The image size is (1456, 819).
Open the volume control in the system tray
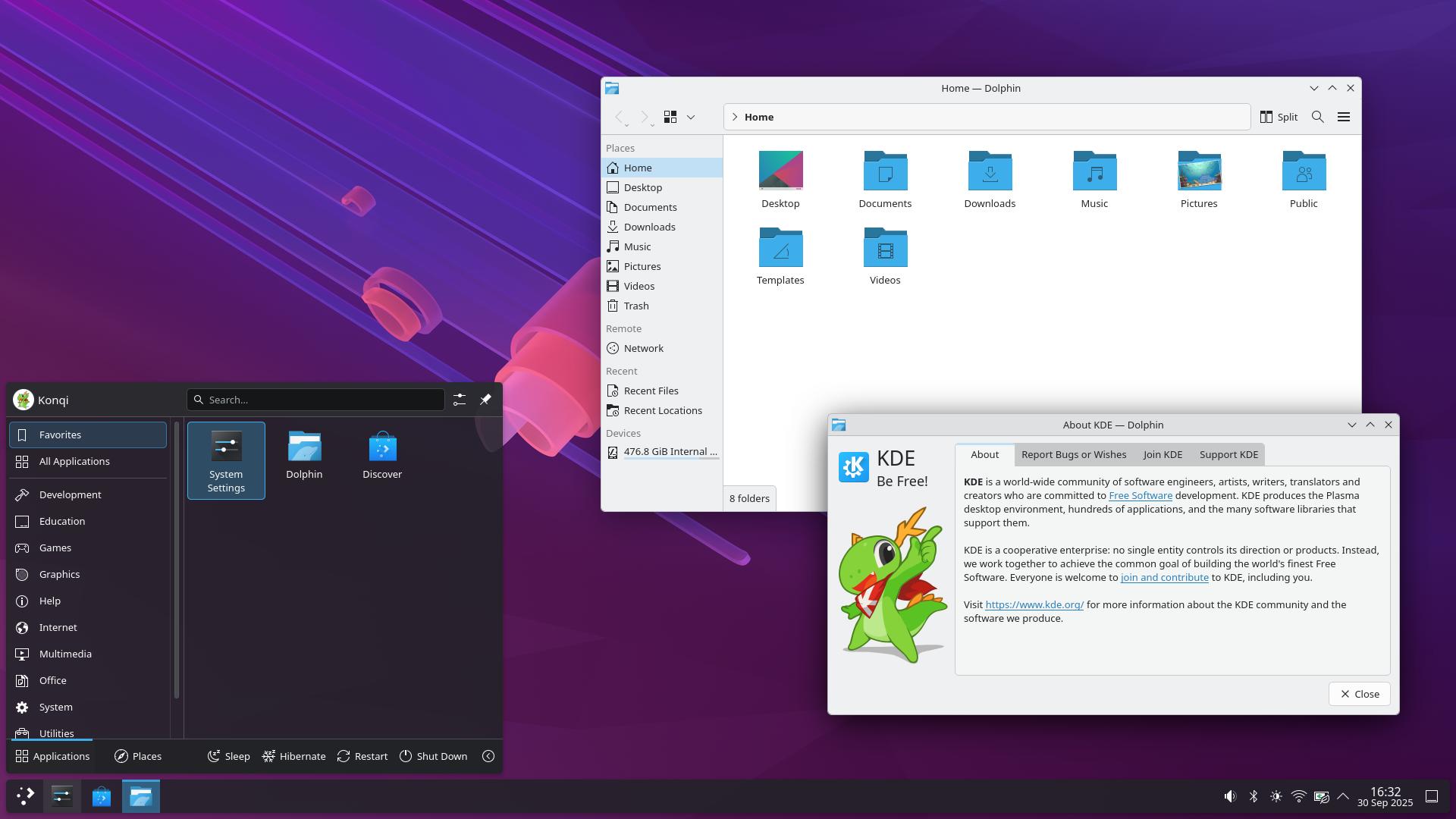(x=1230, y=796)
